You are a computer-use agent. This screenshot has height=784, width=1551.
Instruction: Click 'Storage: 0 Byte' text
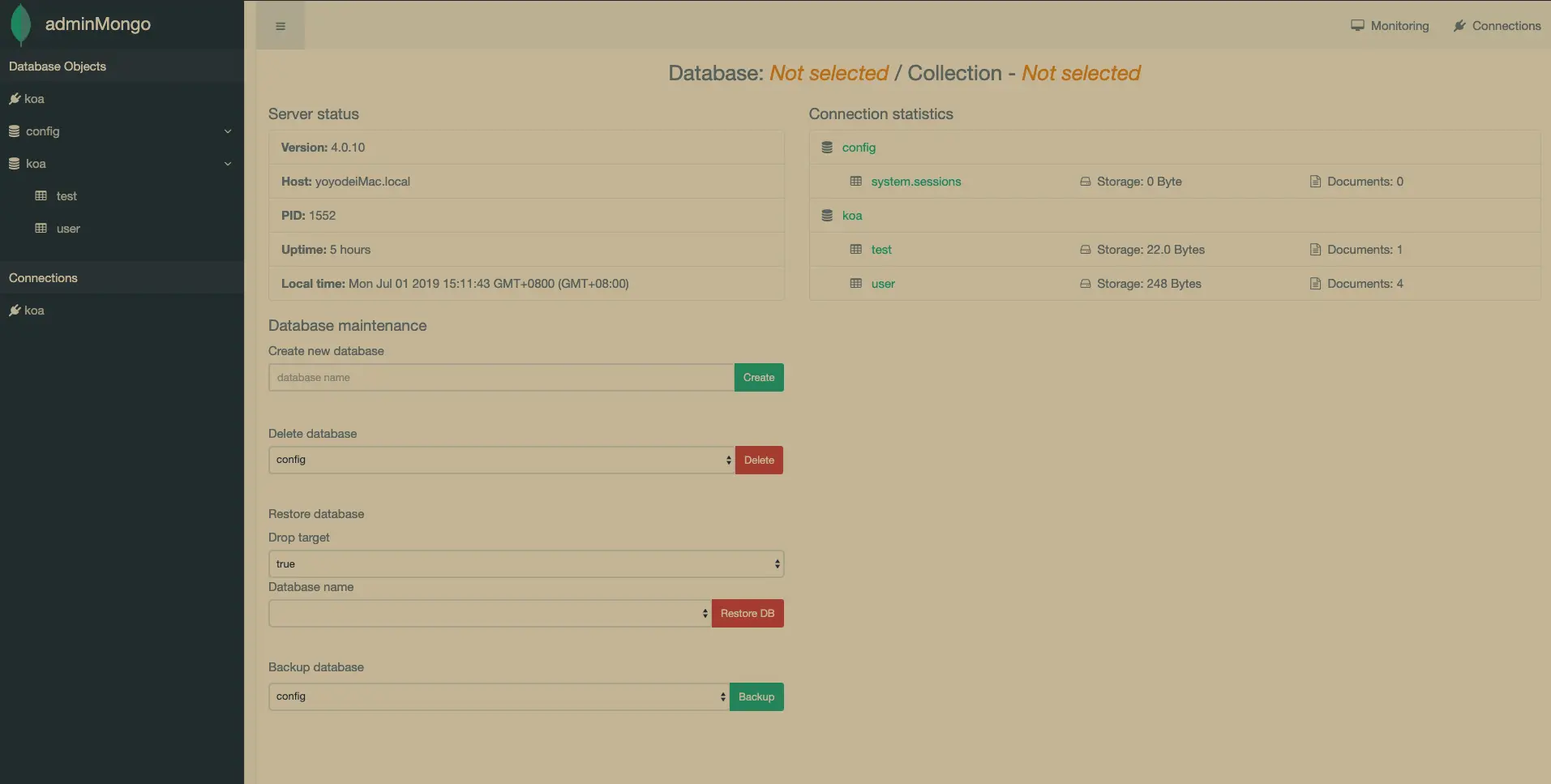(1139, 182)
